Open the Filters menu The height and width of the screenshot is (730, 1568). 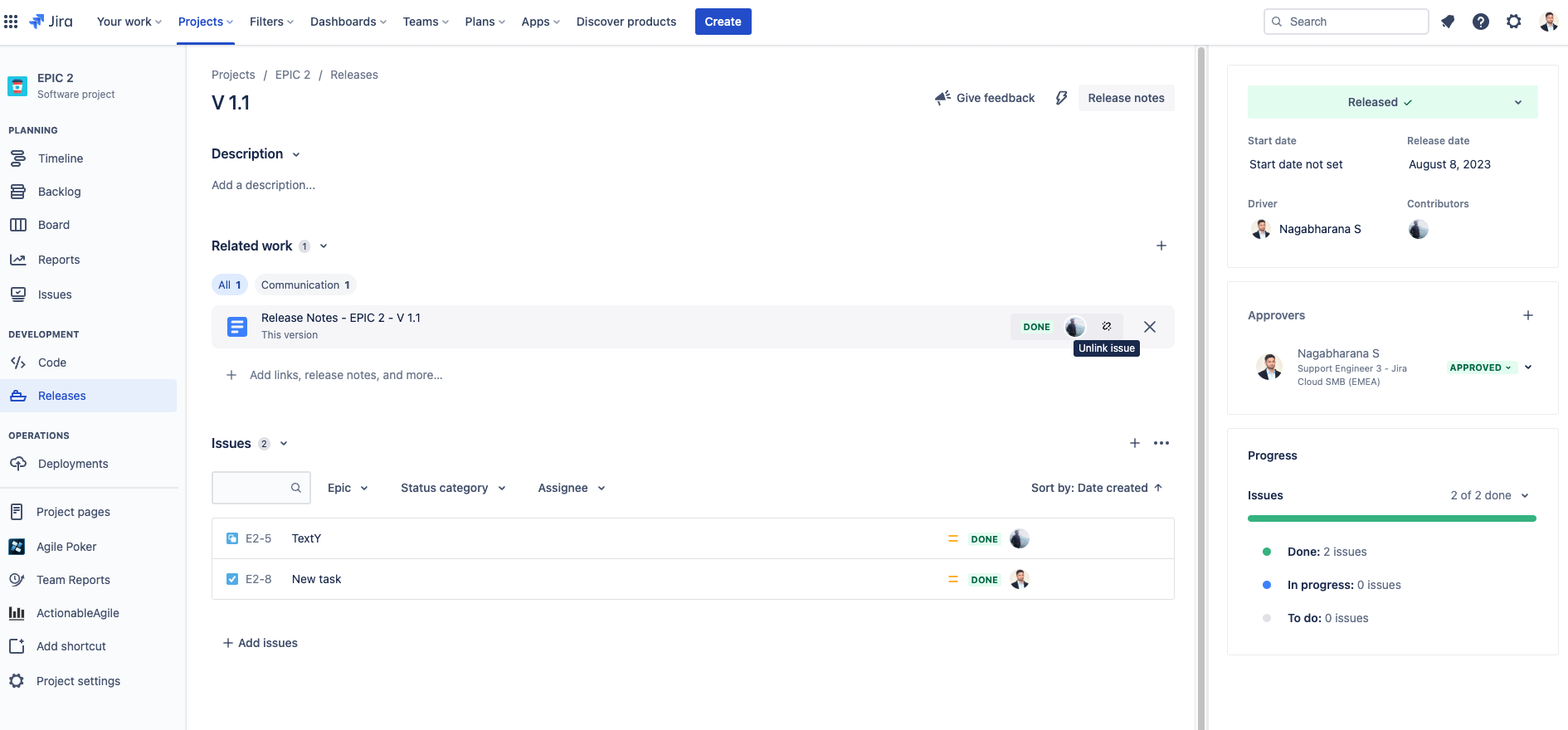click(272, 22)
